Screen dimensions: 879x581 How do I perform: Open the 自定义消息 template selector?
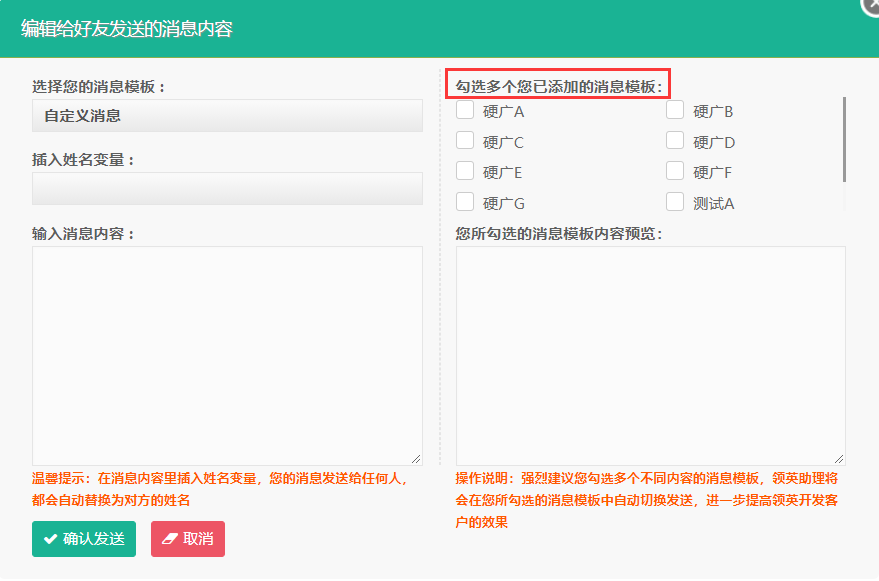click(226, 117)
